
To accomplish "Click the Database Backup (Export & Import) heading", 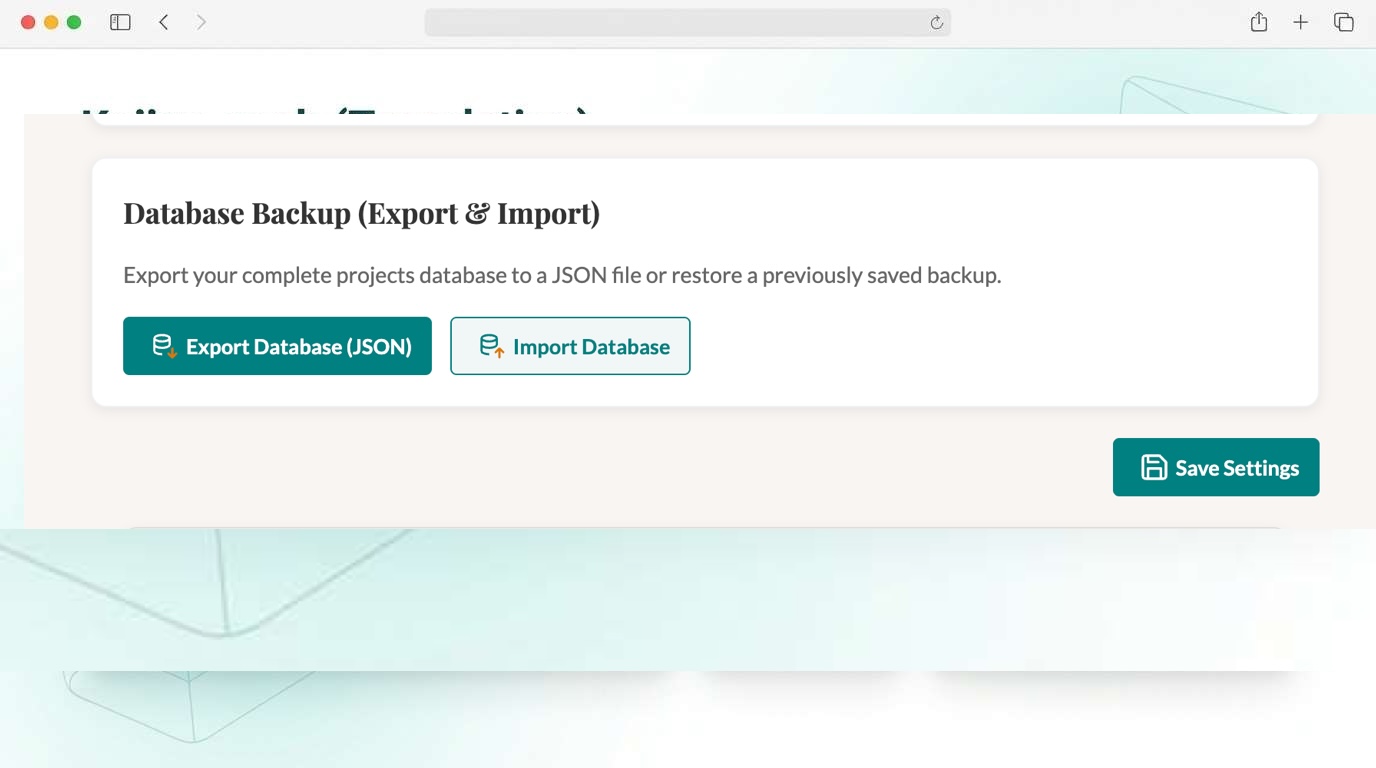I will pos(361,213).
